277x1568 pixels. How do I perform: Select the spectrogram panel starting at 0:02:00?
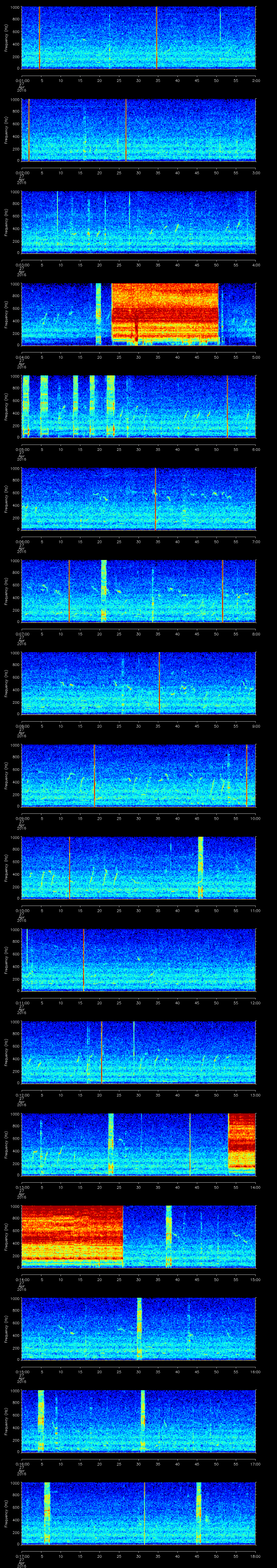click(x=139, y=130)
